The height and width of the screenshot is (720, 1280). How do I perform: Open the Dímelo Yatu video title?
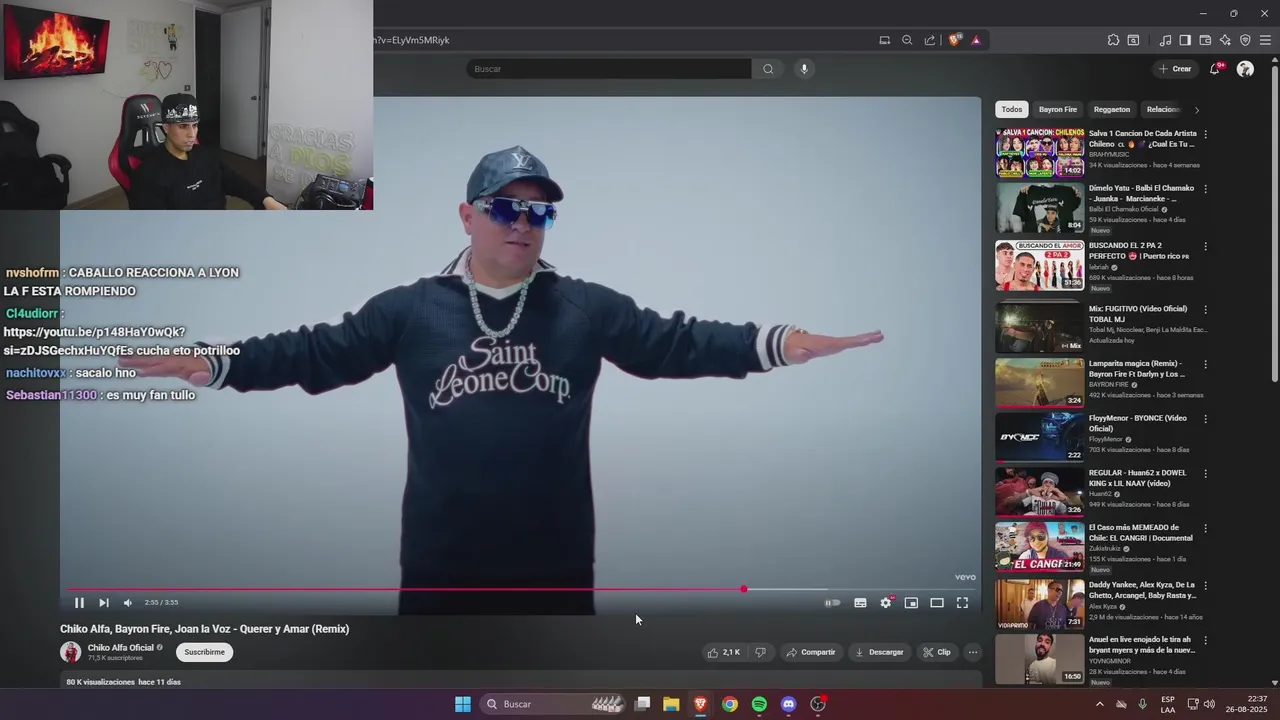1141,193
